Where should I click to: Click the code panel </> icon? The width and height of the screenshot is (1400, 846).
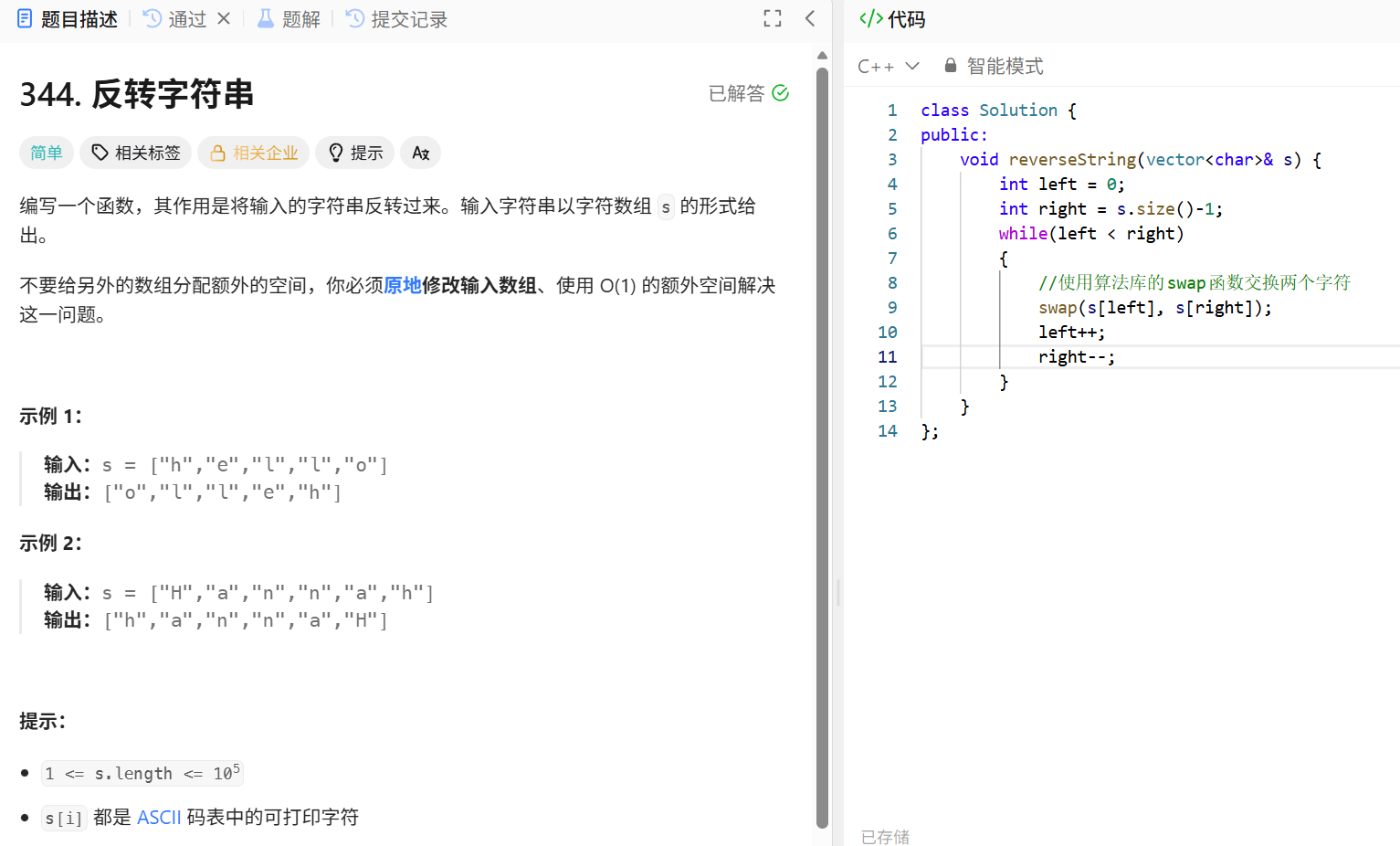869,18
